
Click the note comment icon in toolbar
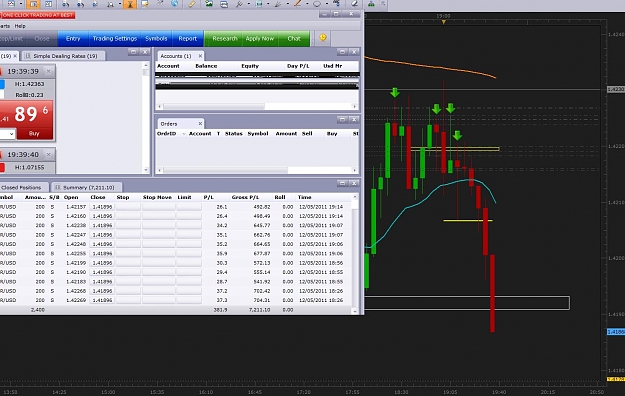coord(145,4)
